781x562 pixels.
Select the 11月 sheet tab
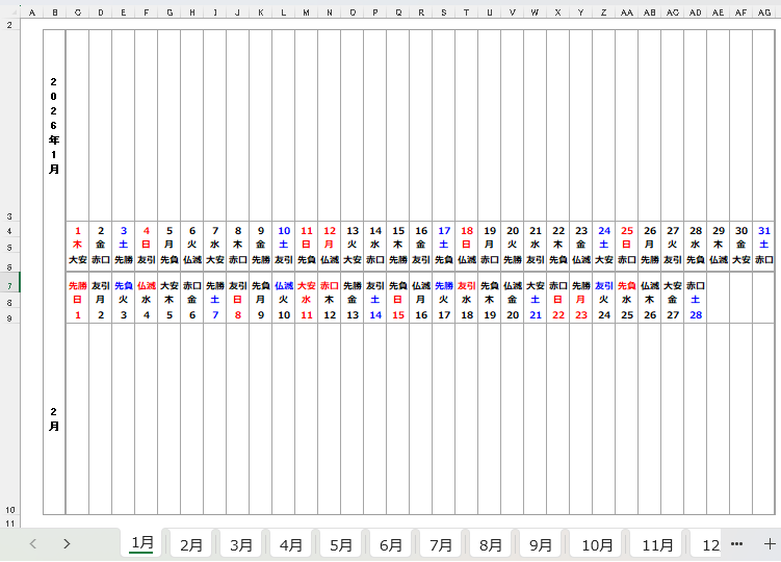point(657,545)
